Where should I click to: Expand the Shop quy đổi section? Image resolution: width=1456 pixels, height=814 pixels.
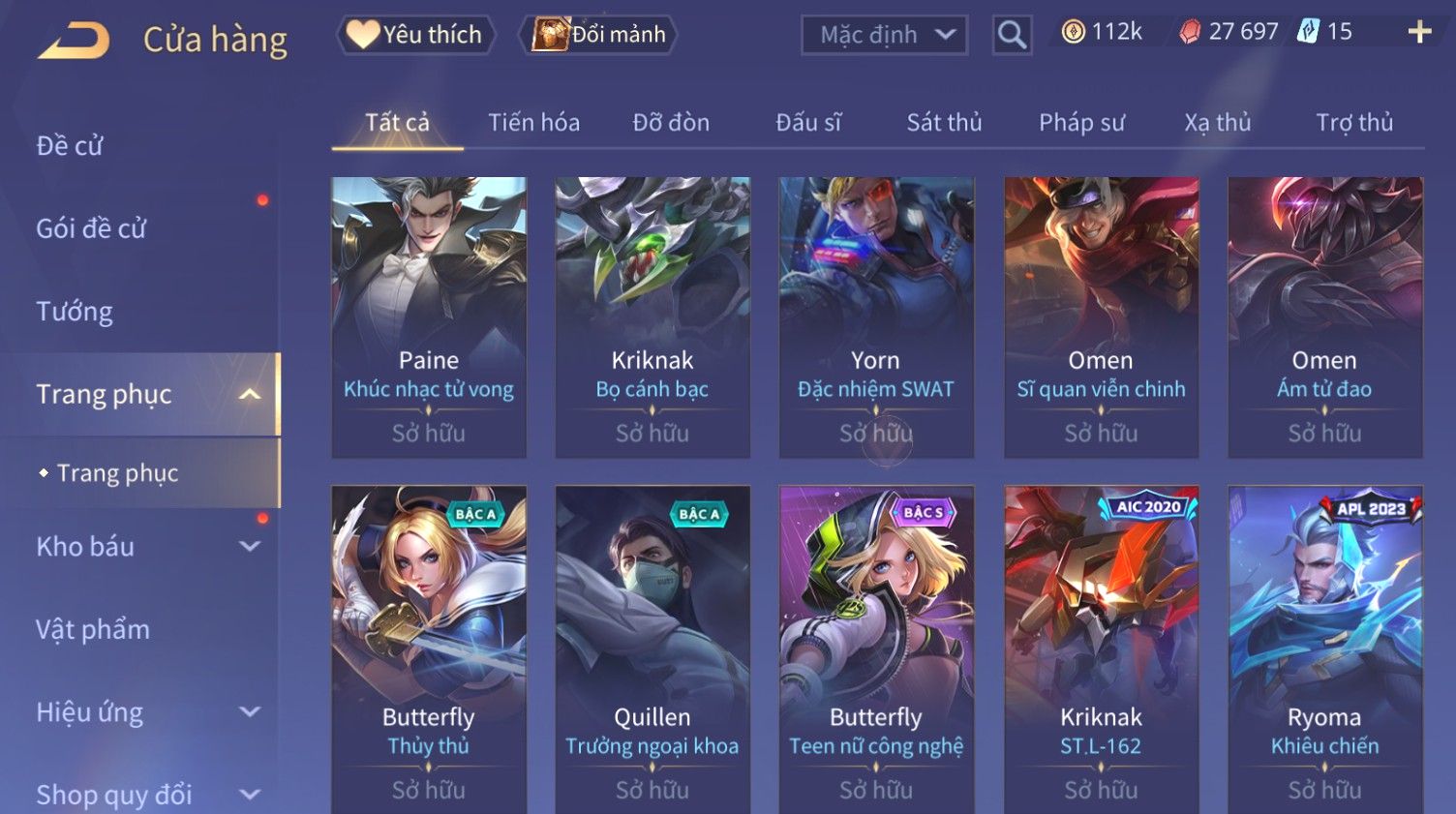[x=250, y=795]
